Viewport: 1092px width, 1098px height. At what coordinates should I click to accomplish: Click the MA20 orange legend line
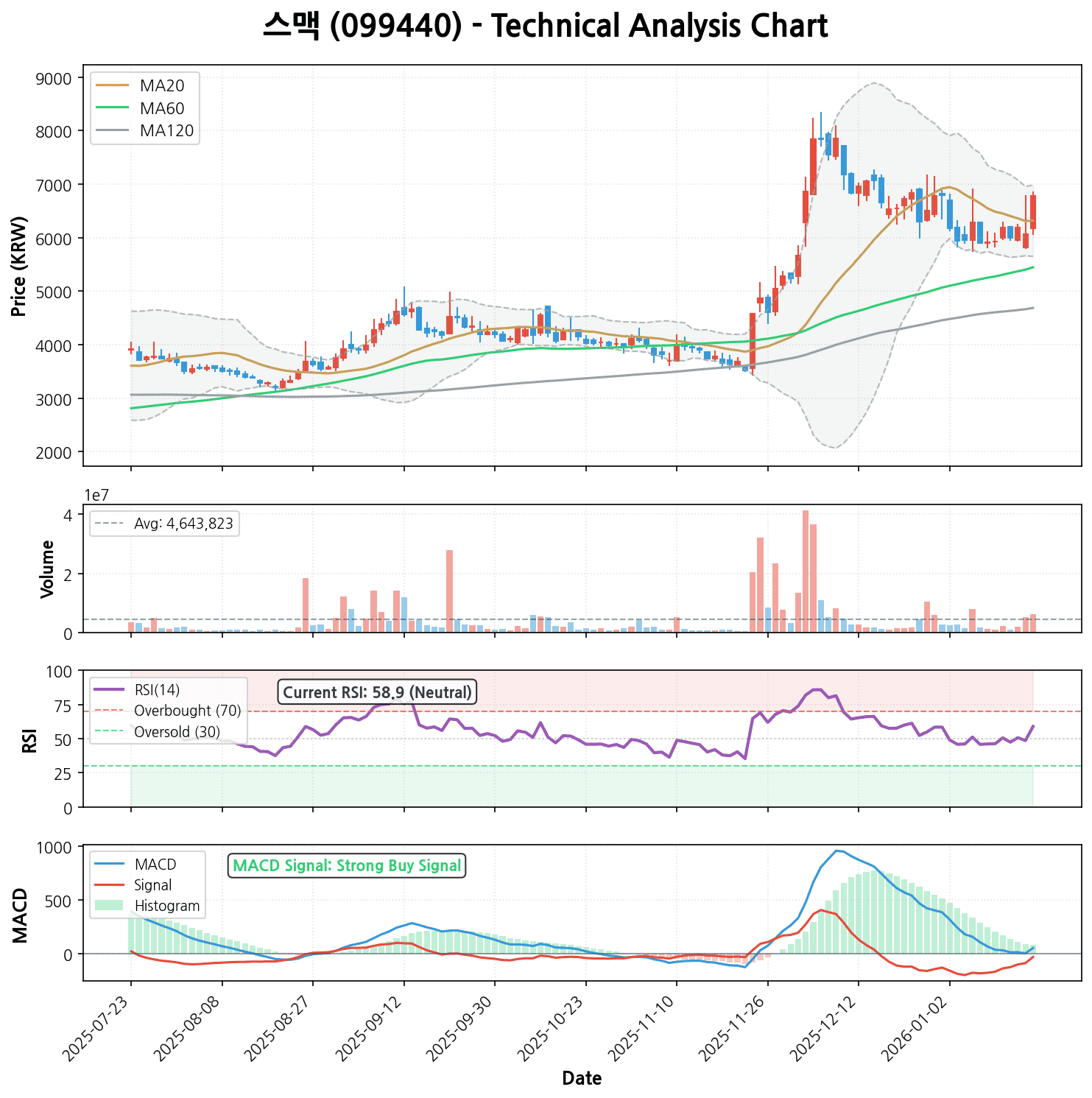[x=112, y=86]
